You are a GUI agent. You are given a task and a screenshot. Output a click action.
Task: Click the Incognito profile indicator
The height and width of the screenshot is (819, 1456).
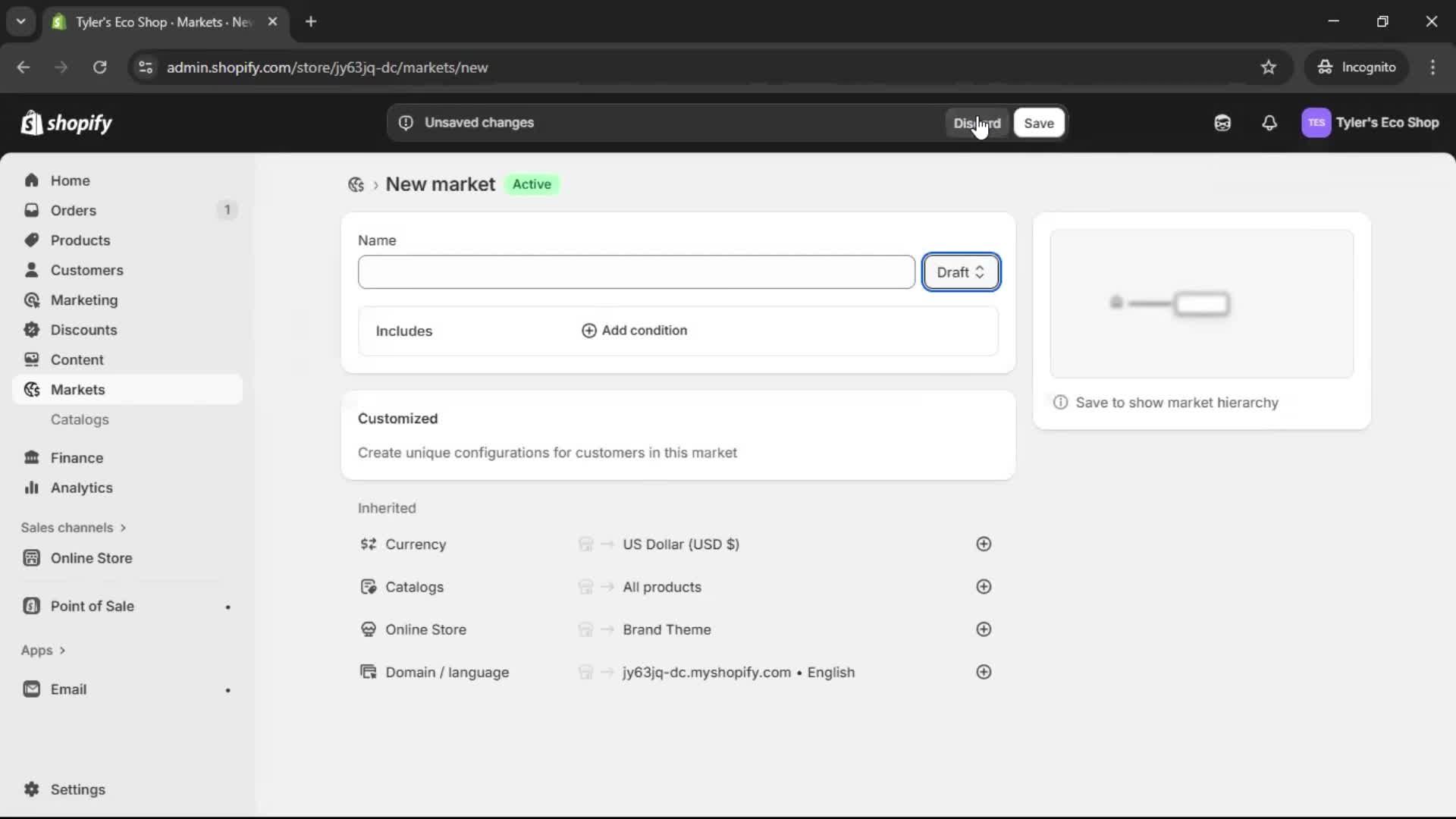pyautogui.click(x=1357, y=67)
